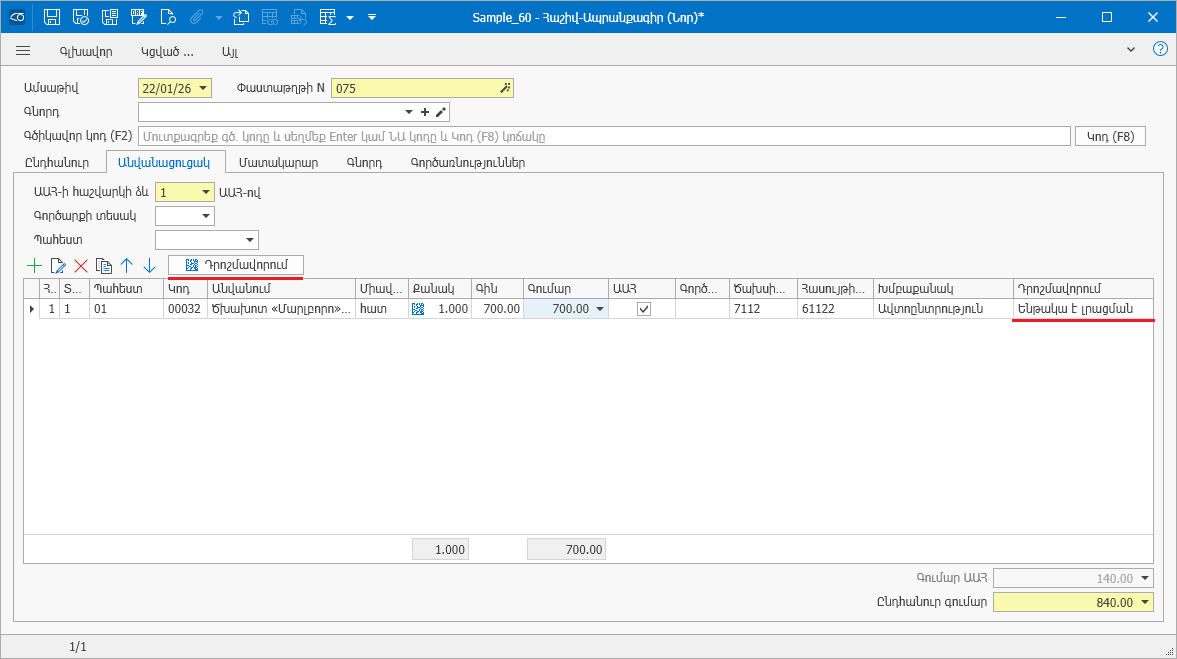Click the Կոդ (F8) button
The image size is (1177, 659).
tap(1109, 137)
